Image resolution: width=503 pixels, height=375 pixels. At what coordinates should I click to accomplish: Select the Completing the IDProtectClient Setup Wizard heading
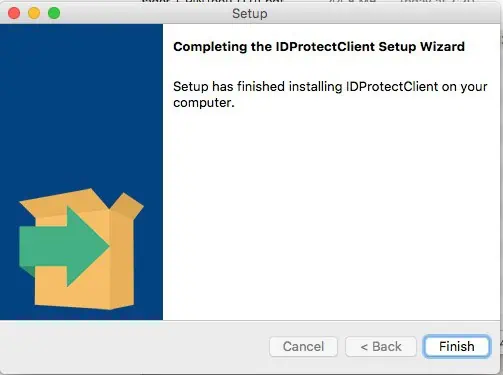click(319, 46)
